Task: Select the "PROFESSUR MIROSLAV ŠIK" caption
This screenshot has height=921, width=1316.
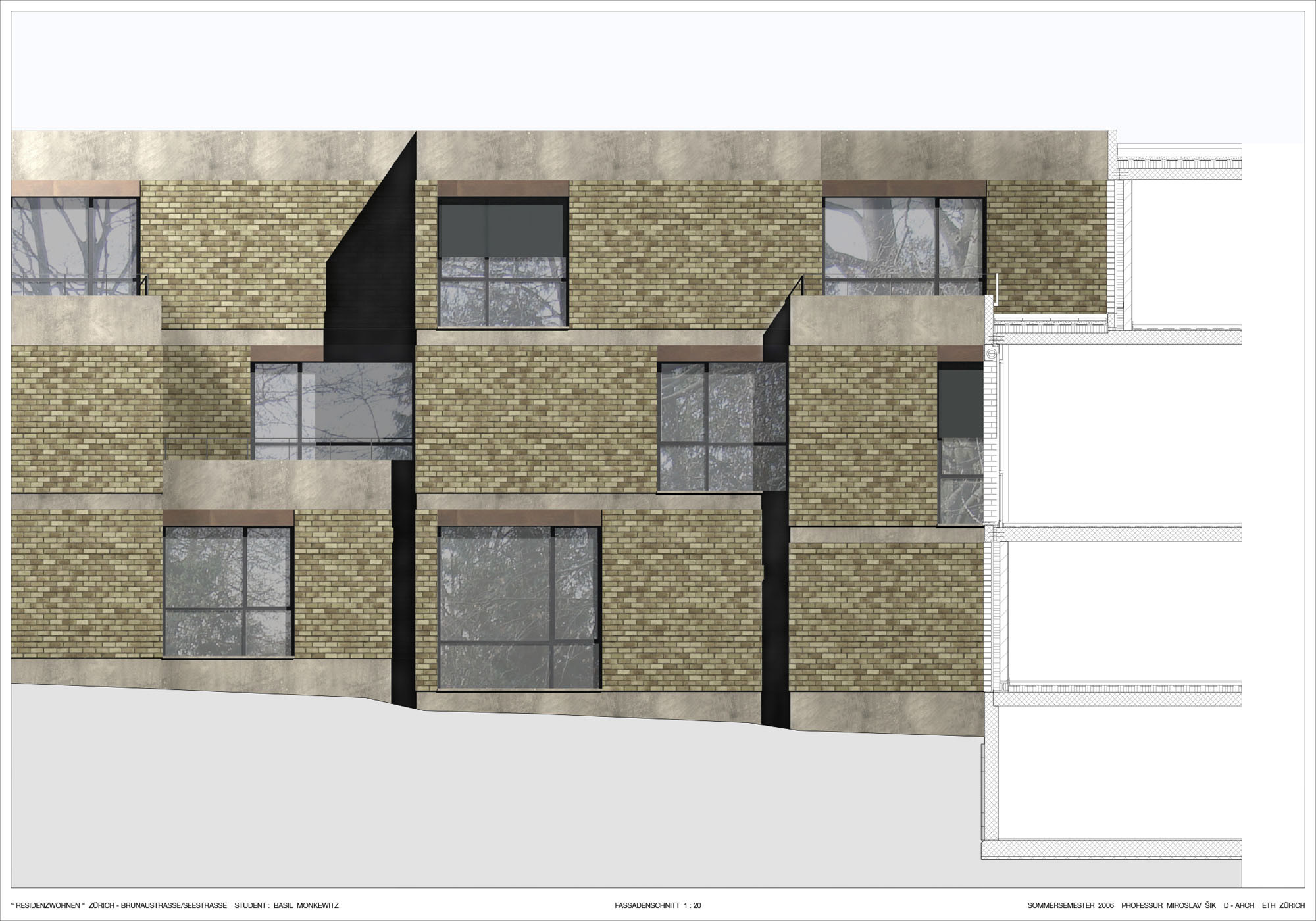Action: pyautogui.click(x=1169, y=905)
